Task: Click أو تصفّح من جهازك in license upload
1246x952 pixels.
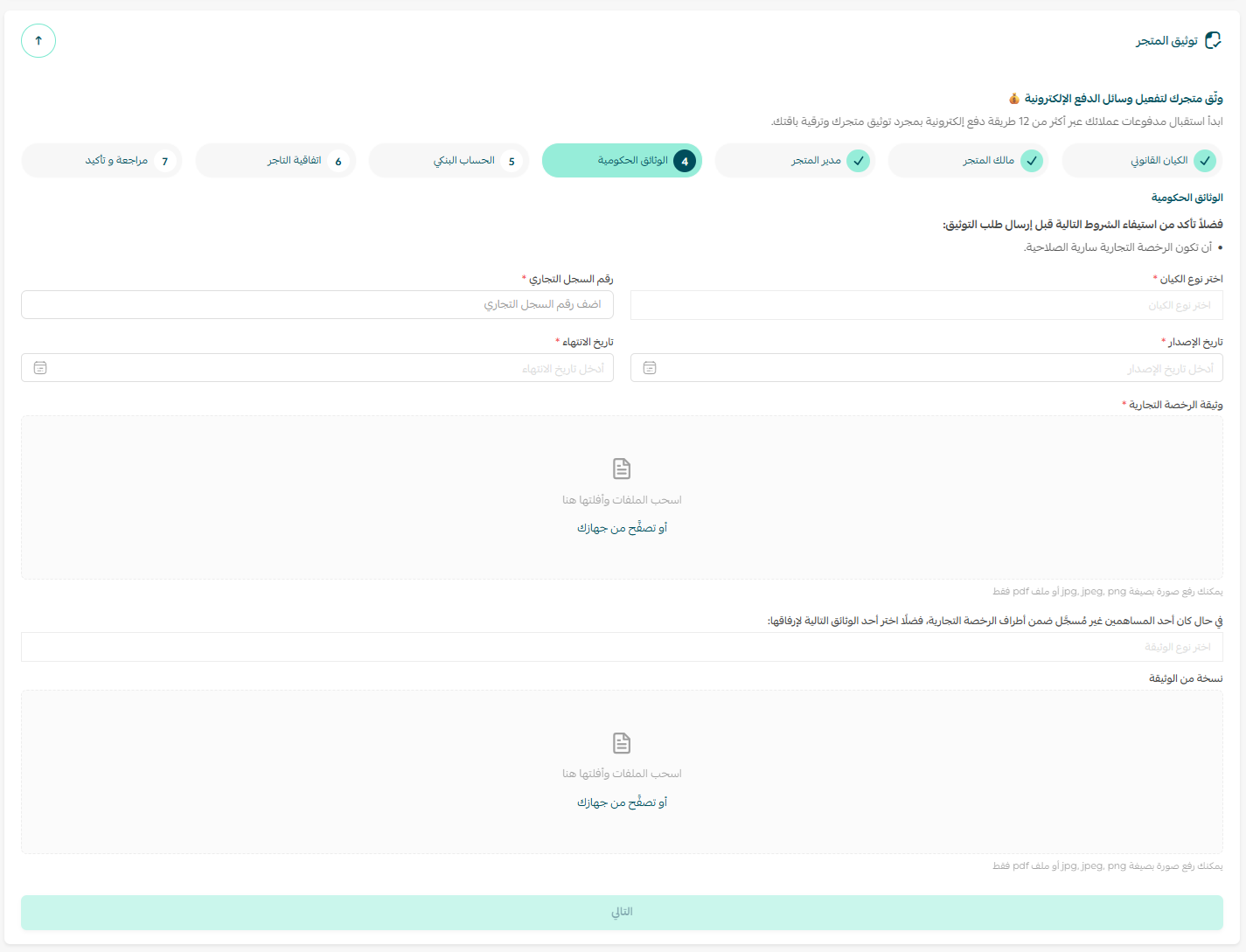Action: 622,528
